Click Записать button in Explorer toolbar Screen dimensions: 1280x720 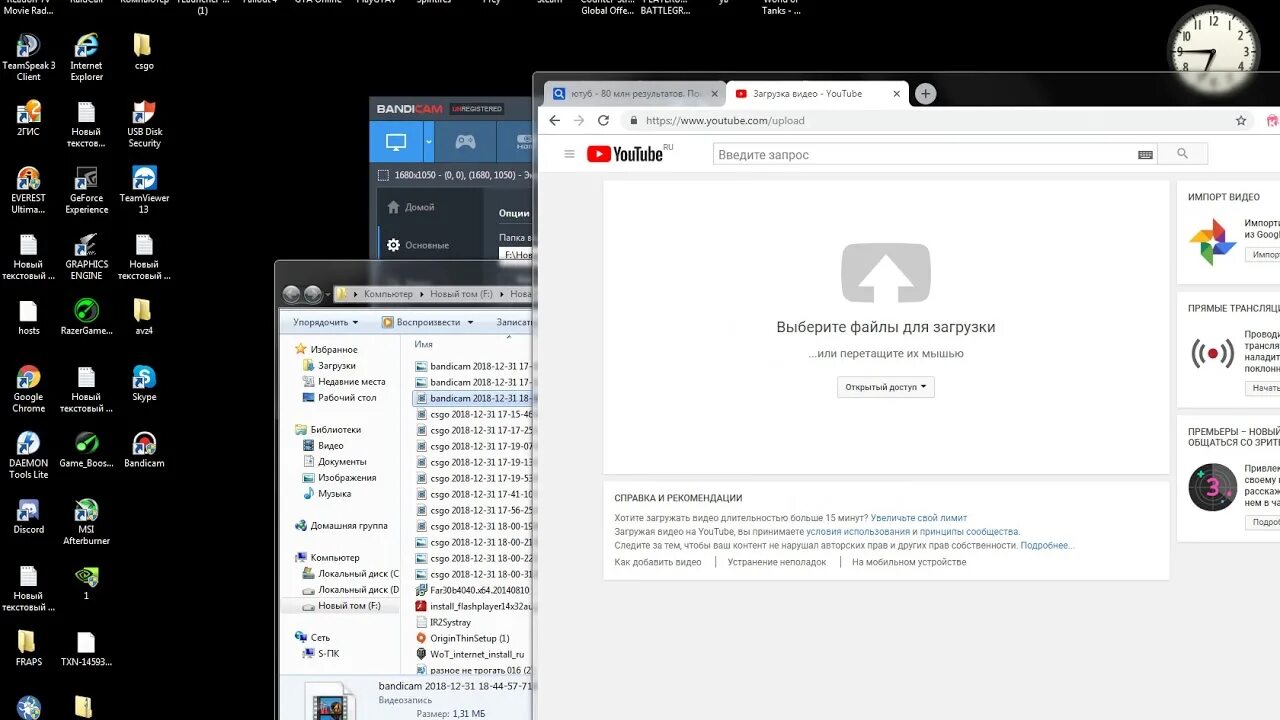point(515,322)
